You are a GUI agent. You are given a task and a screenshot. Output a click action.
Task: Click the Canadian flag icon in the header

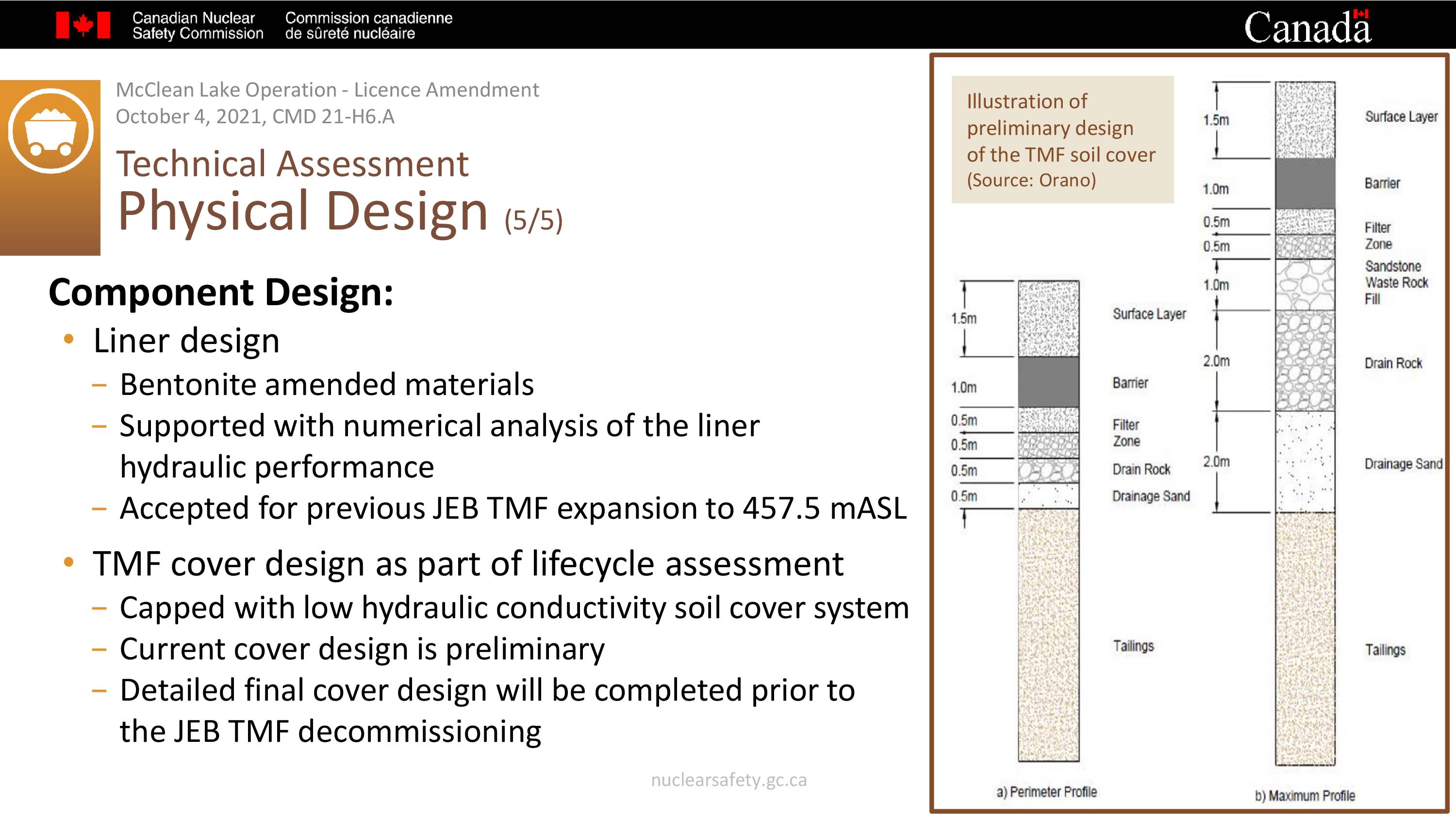coord(83,25)
